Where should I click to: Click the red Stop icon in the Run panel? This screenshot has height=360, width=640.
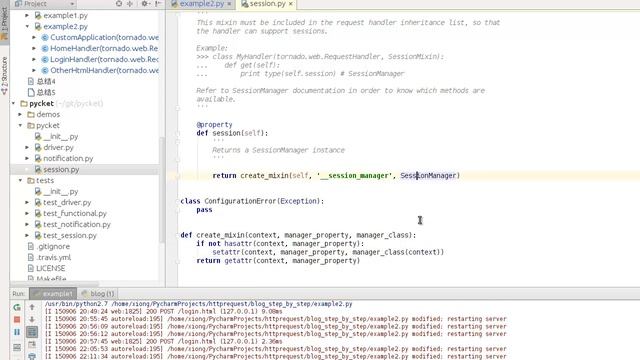pyautogui.click(x=17, y=319)
